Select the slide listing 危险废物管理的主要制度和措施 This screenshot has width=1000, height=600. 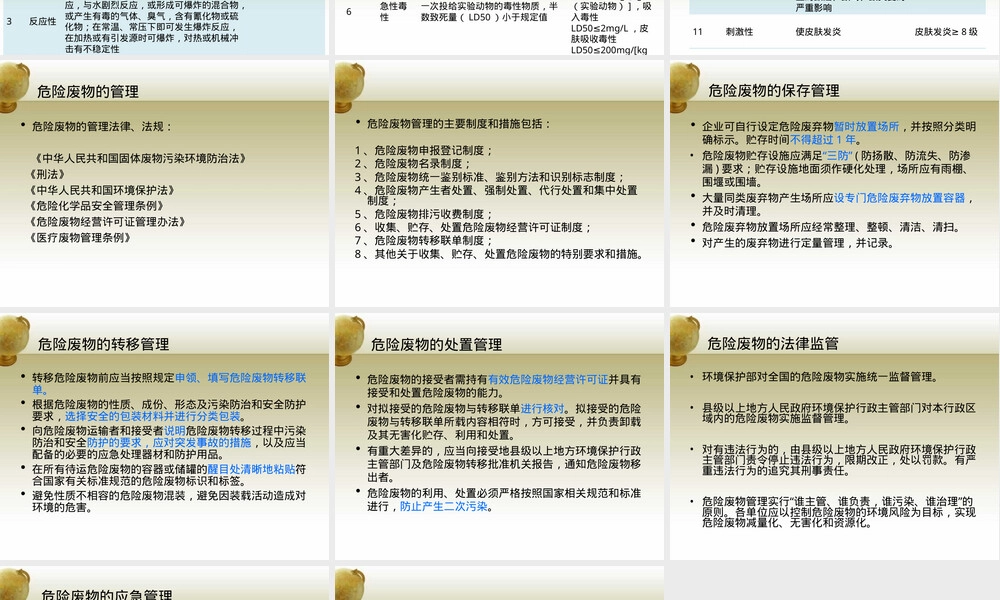tap(499, 183)
